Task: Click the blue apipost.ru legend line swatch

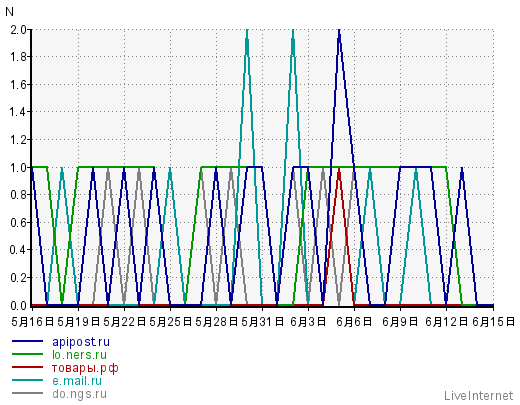Action: click(x=28, y=341)
